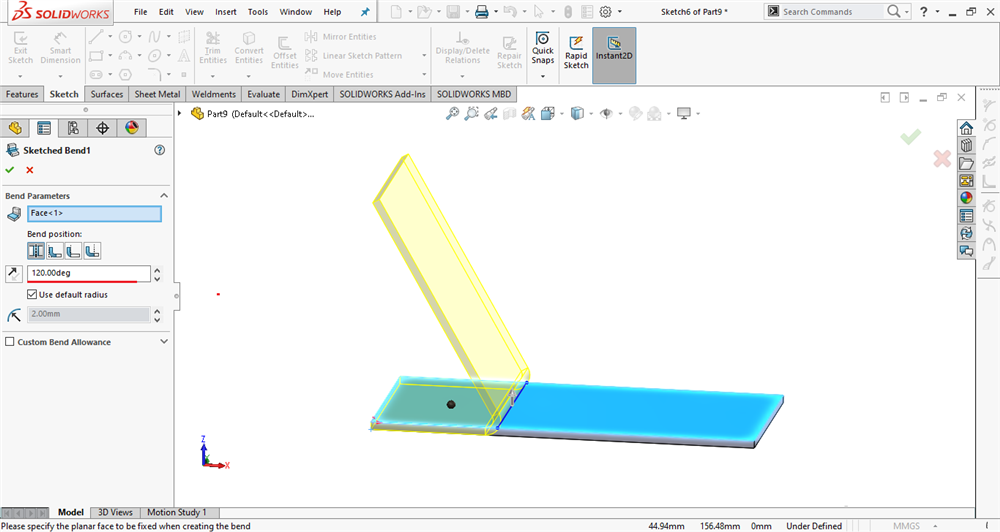Screen dimensions: 1000x532
Task: Open the File menu
Action: (x=140, y=11)
